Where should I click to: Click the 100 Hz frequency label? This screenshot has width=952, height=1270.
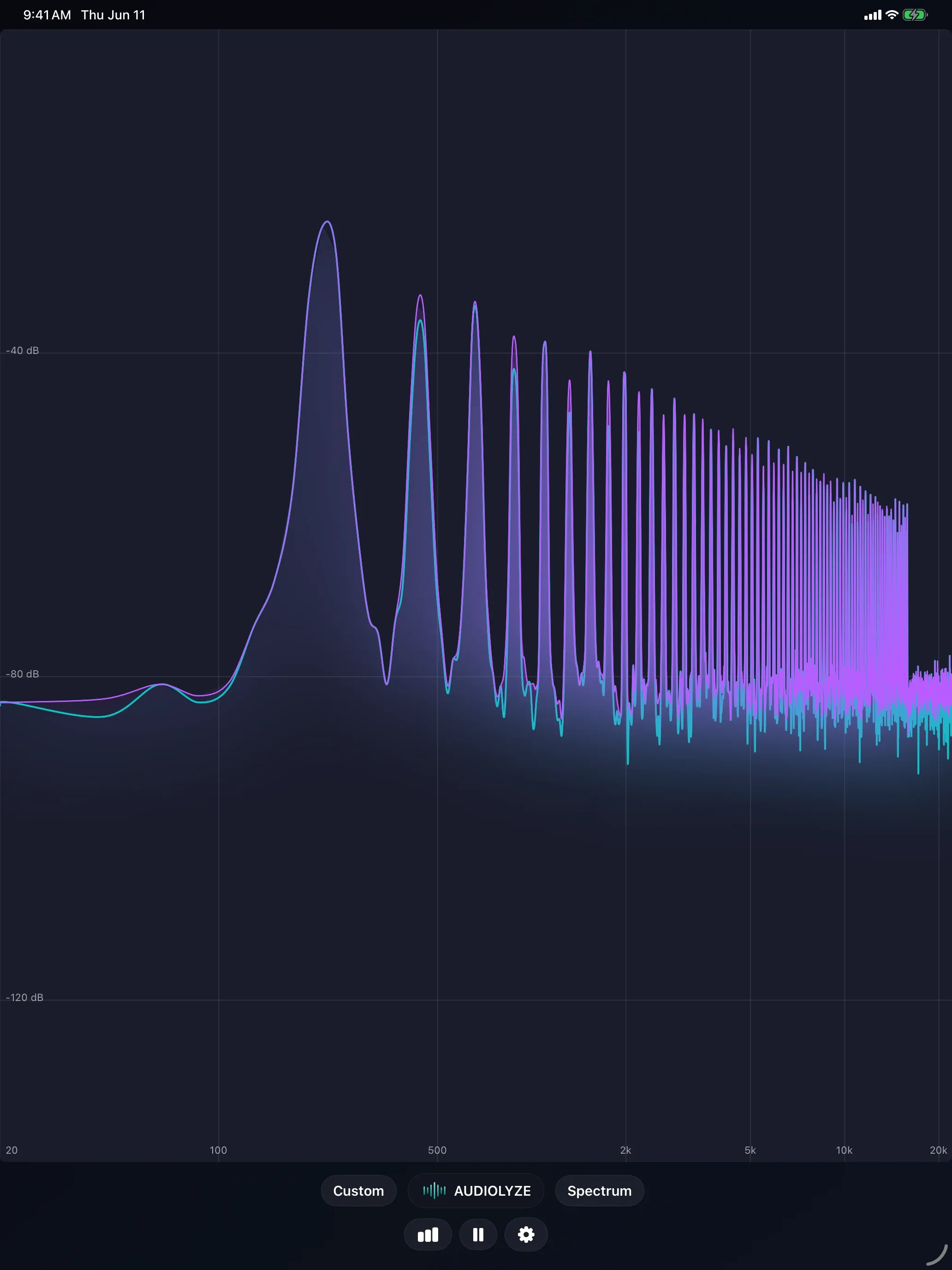pyautogui.click(x=218, y=1150)
